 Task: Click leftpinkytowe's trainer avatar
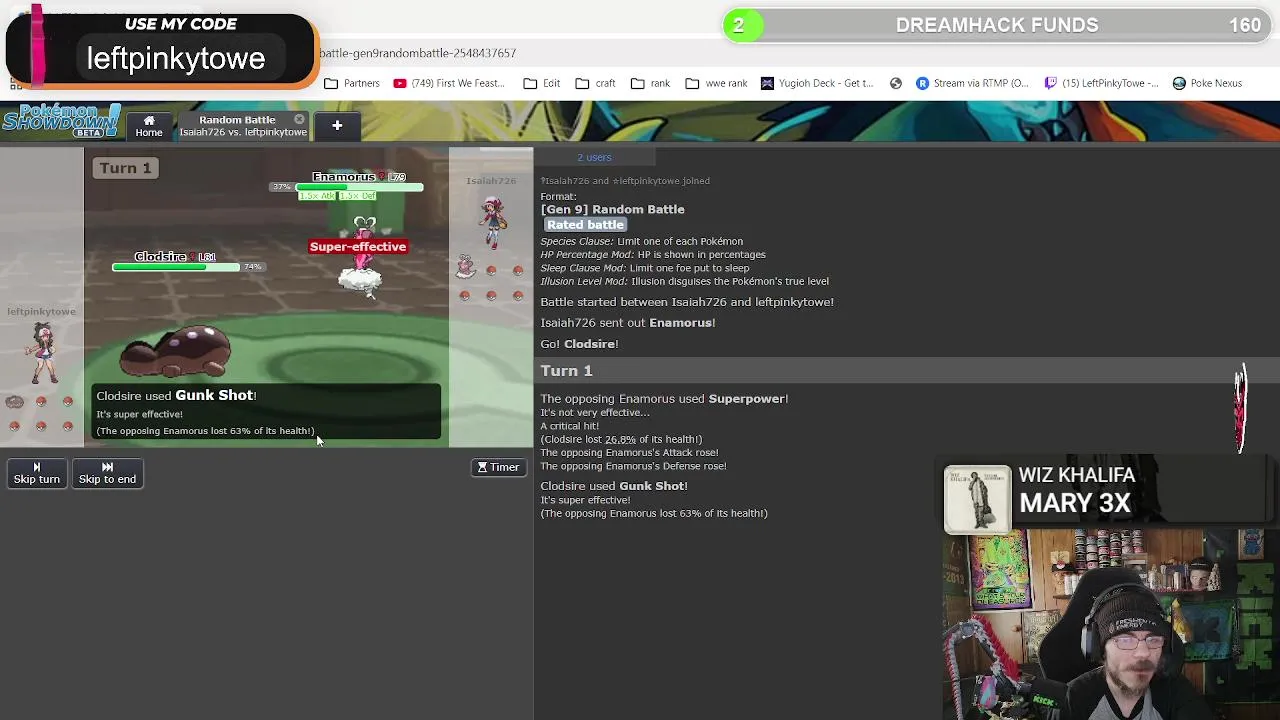click(43, 354)
